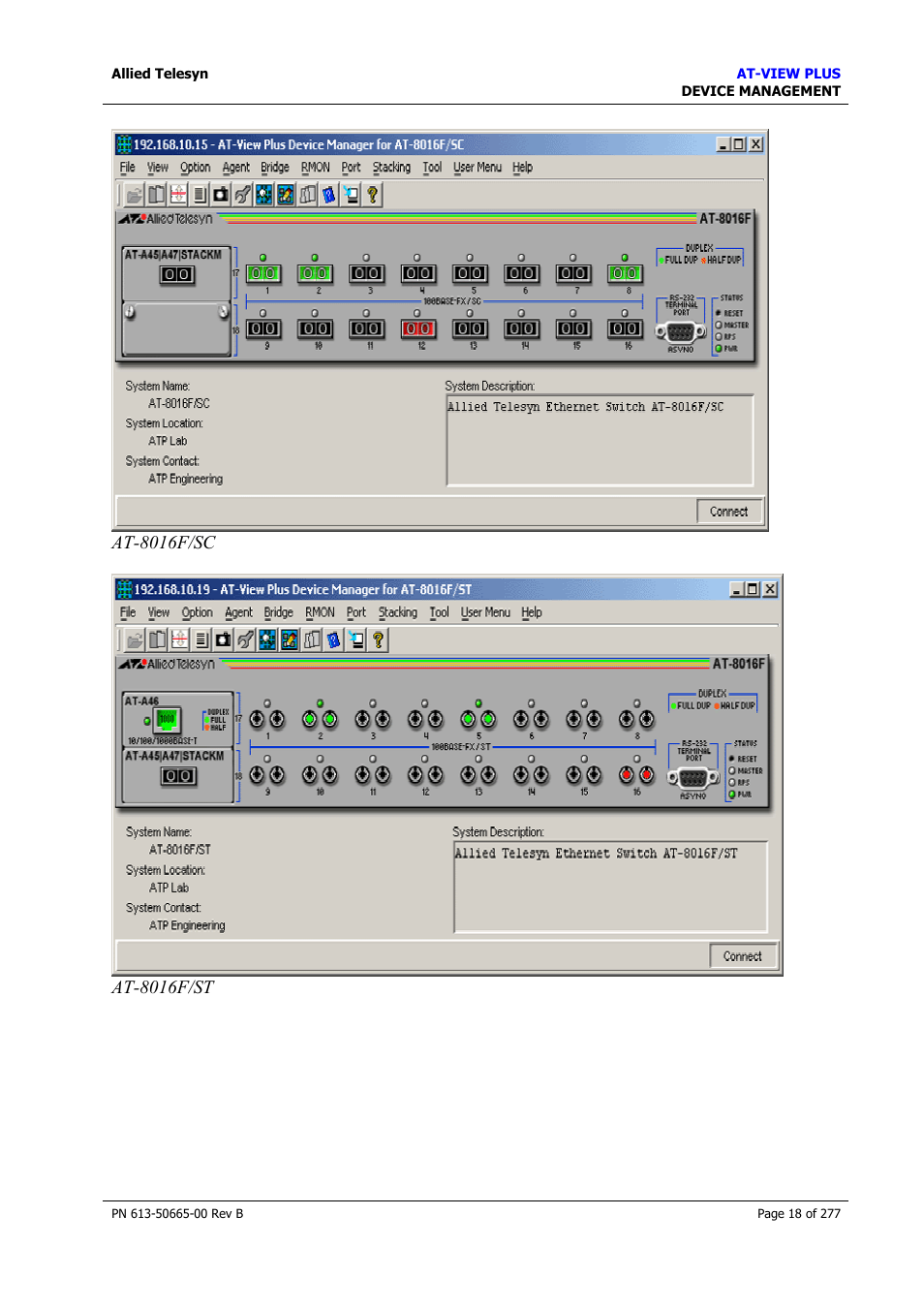Click the wrench tool icon in AT-8016F/ST toolbar
The image size is (924, 1309).
pyautogui.click(x=245, y=639)
